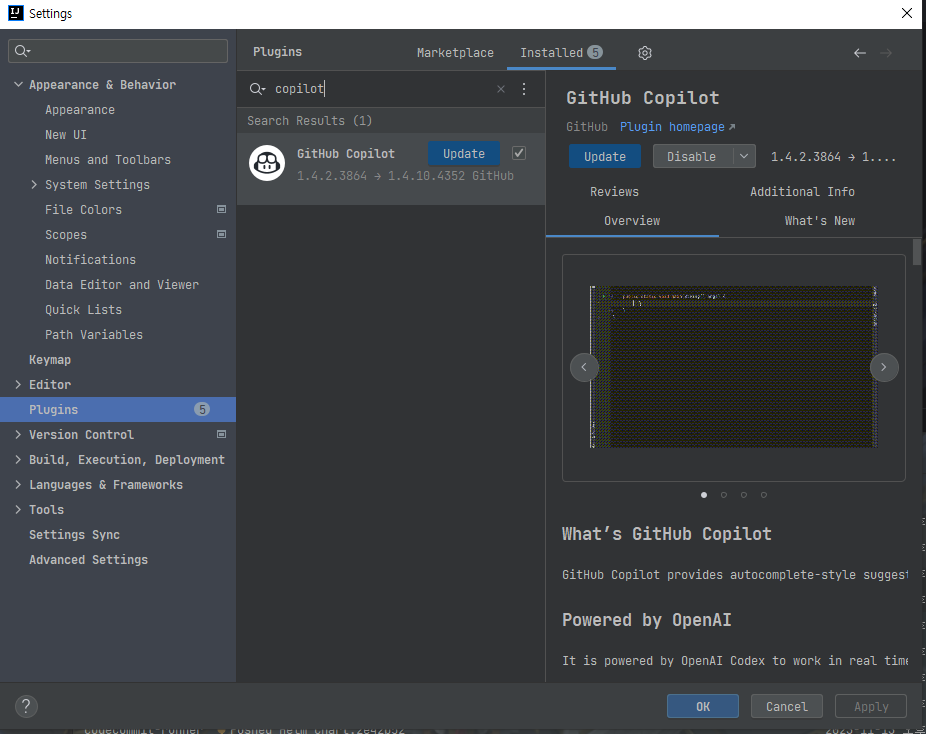Show the previous screenshot in the carousel

point(584,367)
